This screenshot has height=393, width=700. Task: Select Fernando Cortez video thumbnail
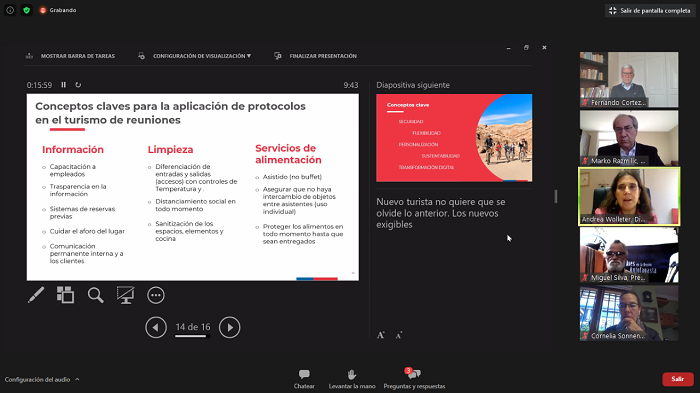629,79
